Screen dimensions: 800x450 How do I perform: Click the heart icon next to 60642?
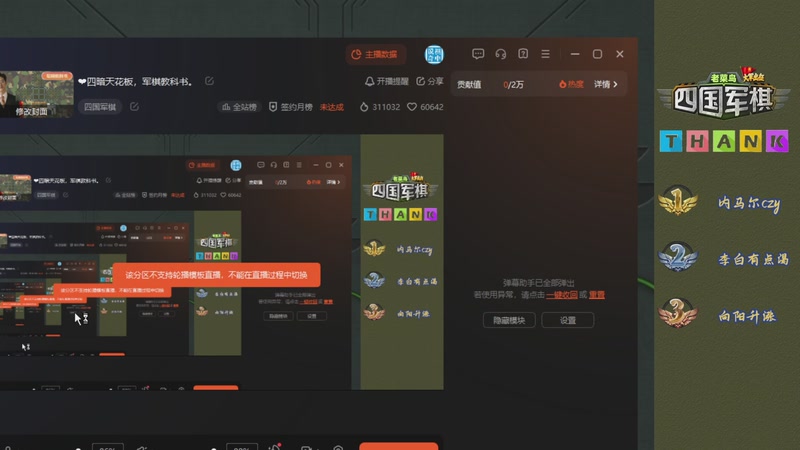click(412, 107)
